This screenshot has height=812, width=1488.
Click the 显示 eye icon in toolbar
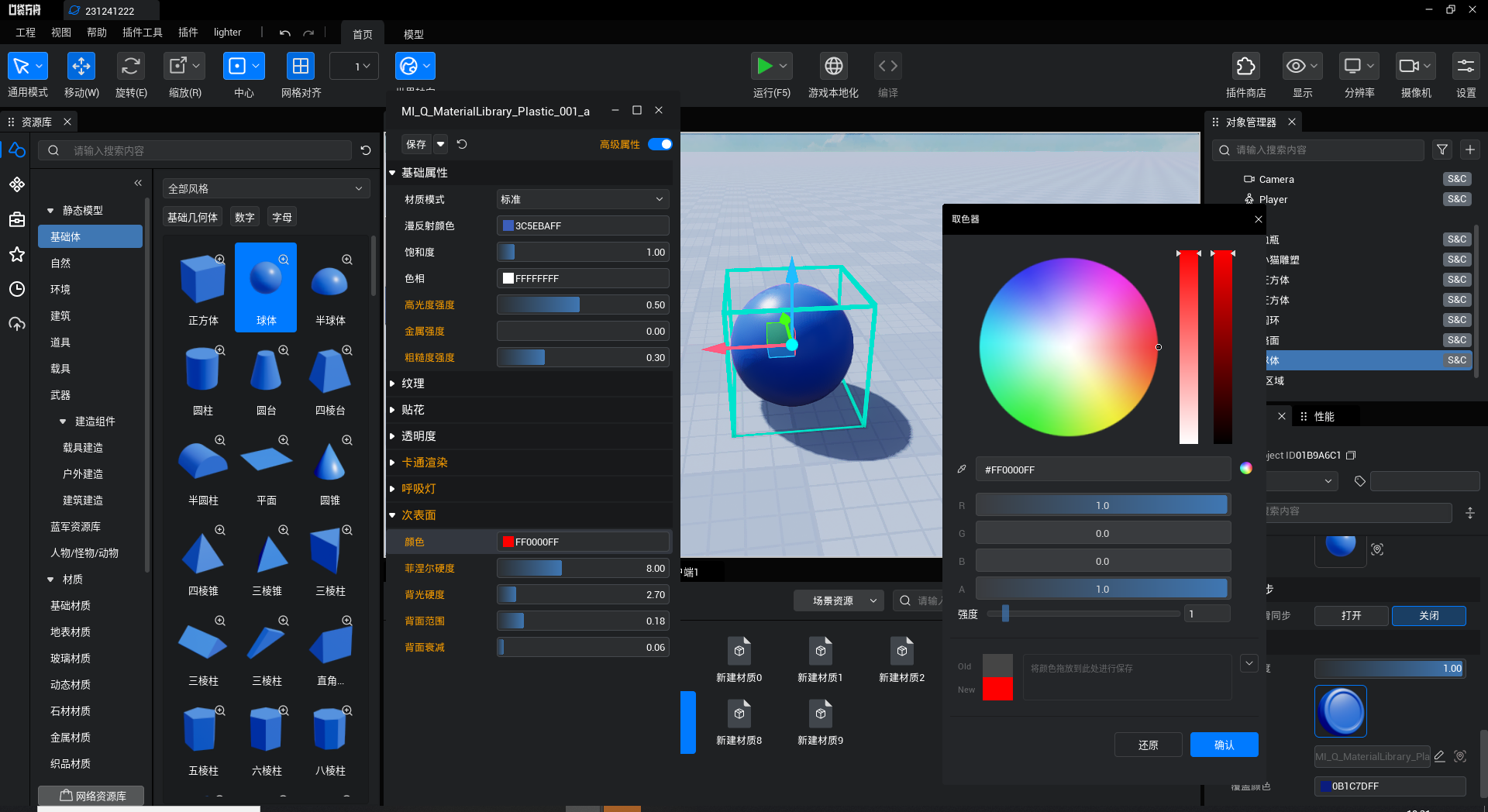pos(1296,66)
